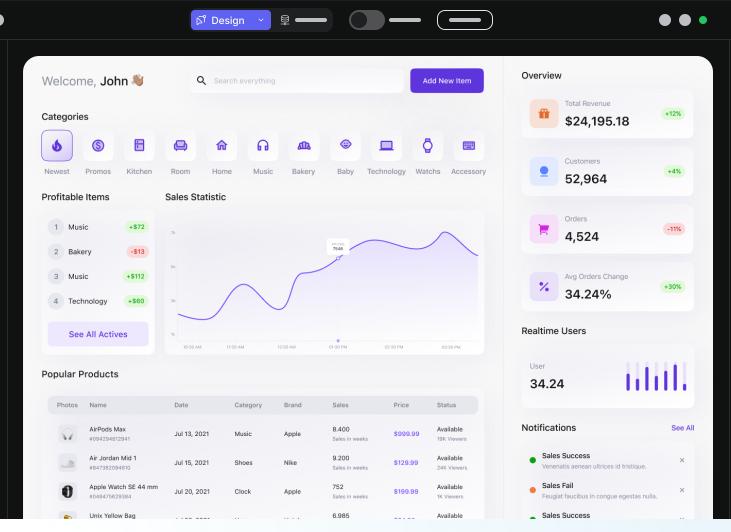Dismiss the first Sales Success notification
This screenshot has height=532, width=731.
tap(682, 460)
